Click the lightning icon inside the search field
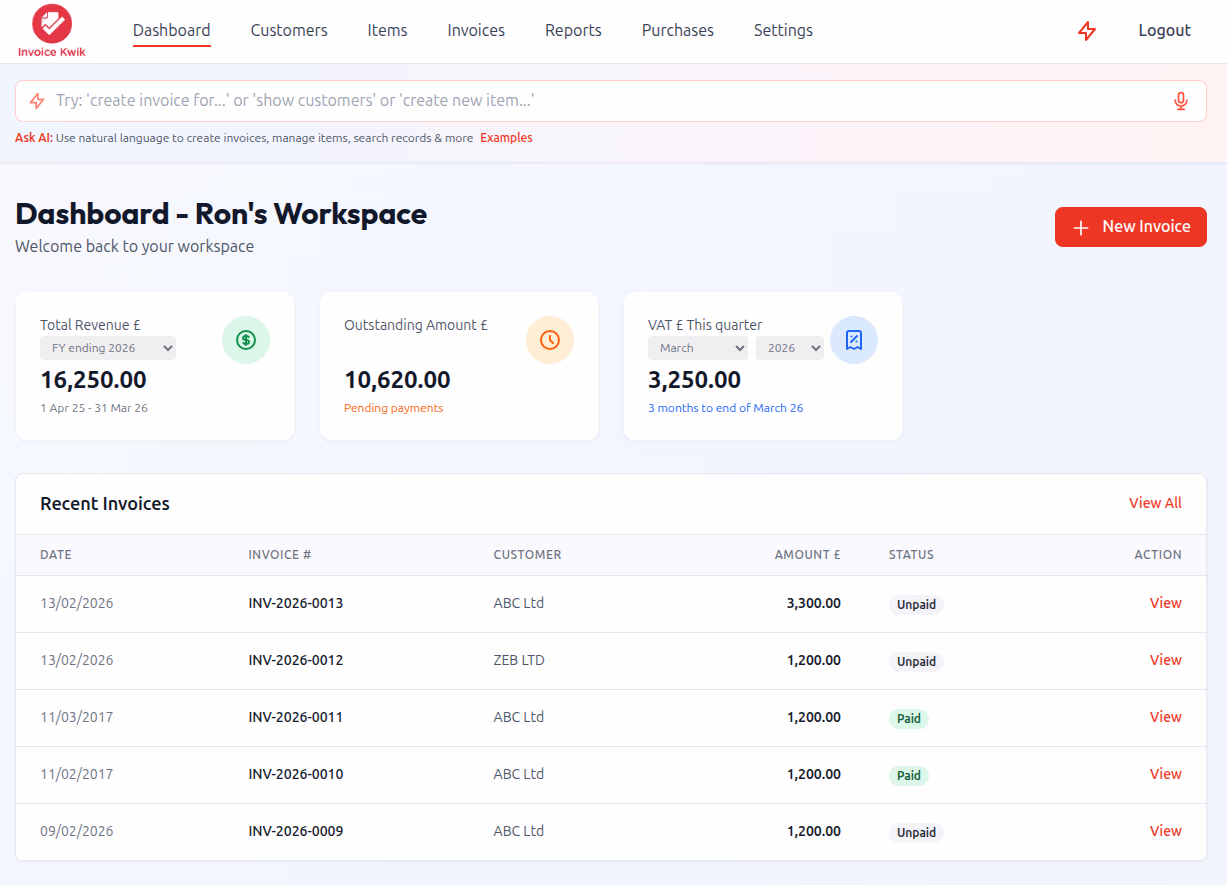The image size is (1227, 885). 37,101
